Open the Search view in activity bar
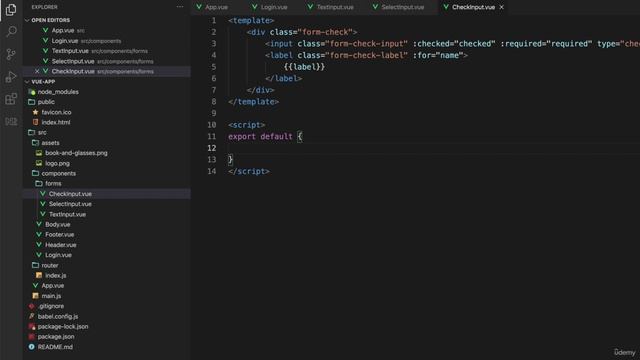The height and width of the screenshot is (360, 640). pyautogui.click(x=11, y=31)
